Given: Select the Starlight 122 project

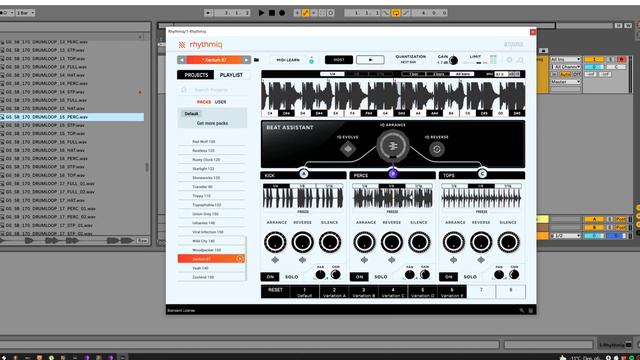Looking at the screenshot, I should pyautogui.click(x=211, y=169).
